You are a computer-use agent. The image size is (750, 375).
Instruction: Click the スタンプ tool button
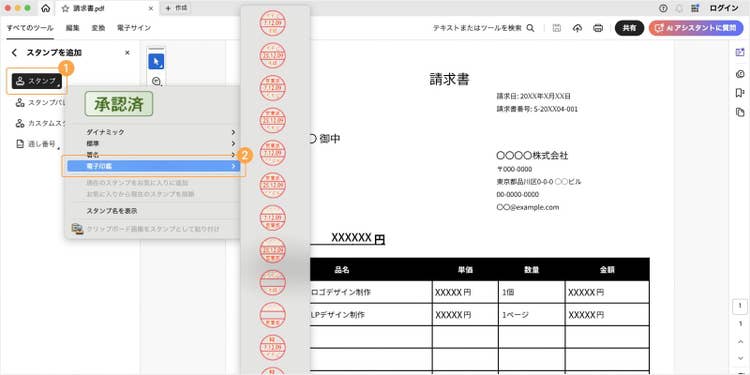coord(37,81)
